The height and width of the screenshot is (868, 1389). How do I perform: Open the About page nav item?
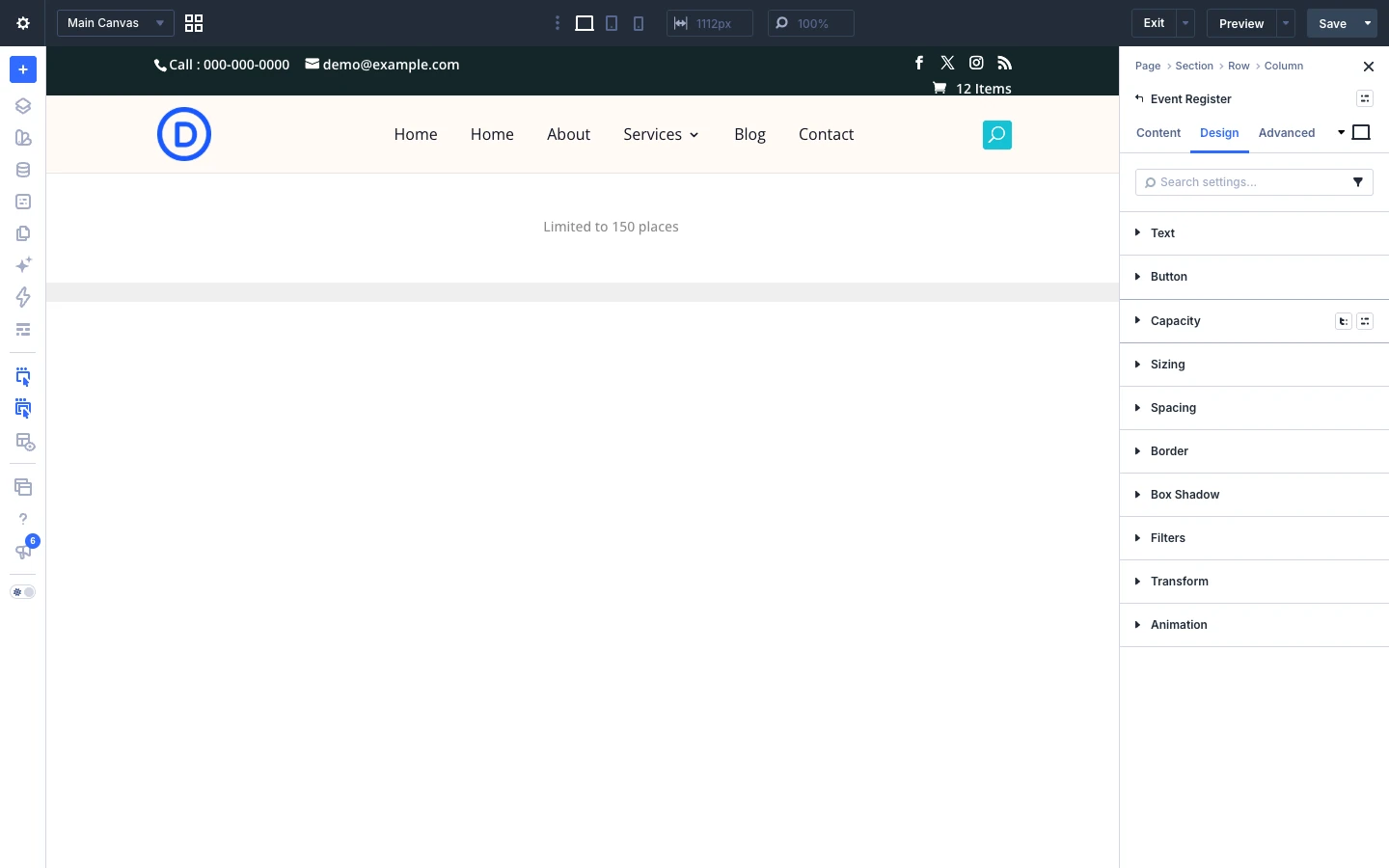coord(568,134)
